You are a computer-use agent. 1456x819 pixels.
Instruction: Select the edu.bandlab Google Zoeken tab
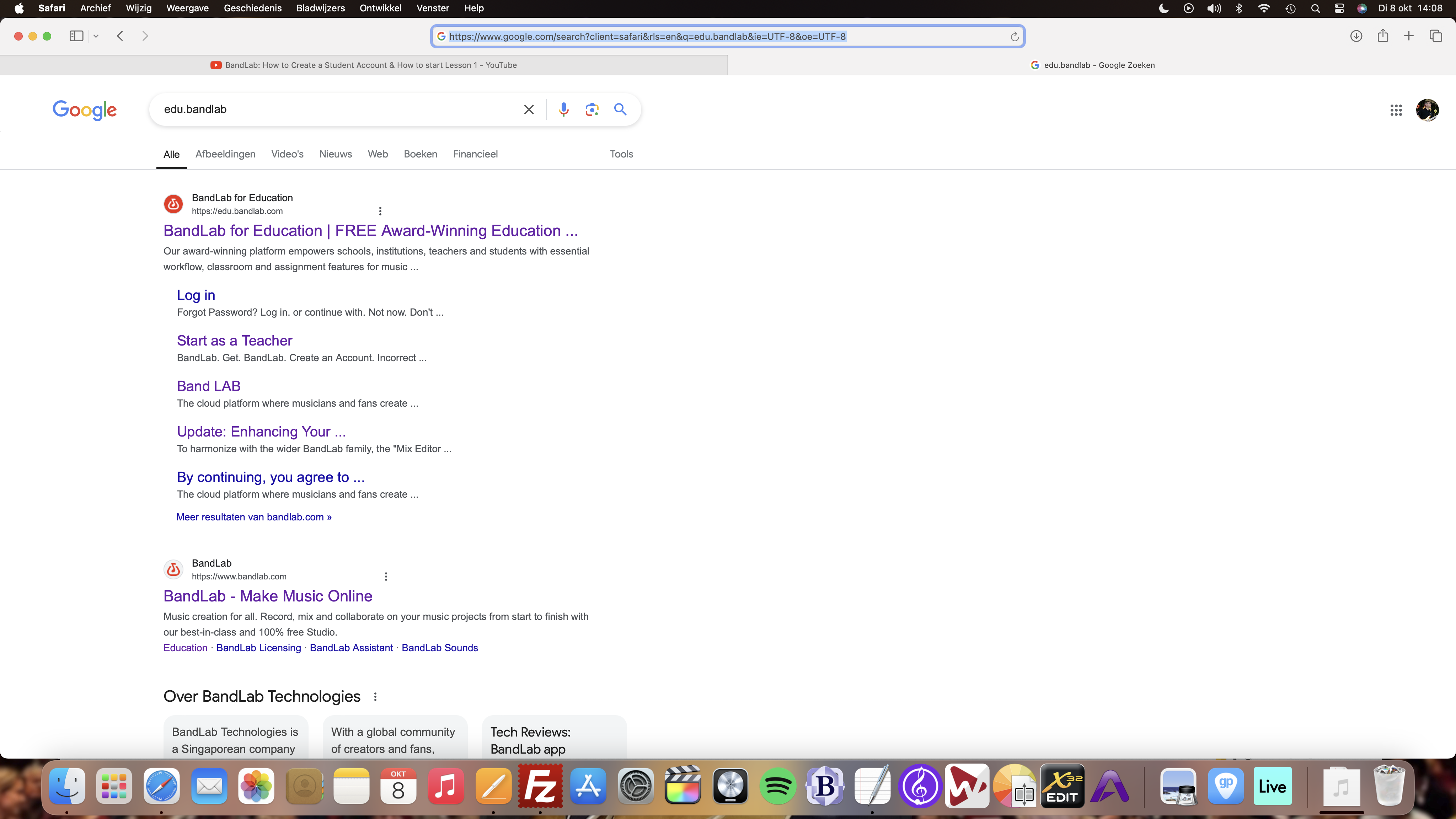pos(1092,65)
